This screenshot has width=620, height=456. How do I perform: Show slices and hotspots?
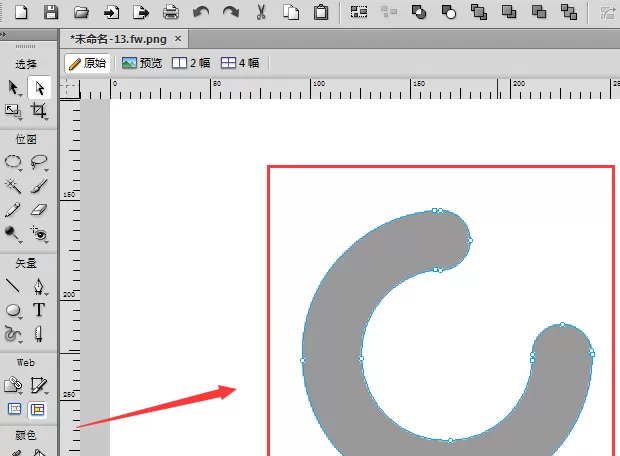(38, 410)
